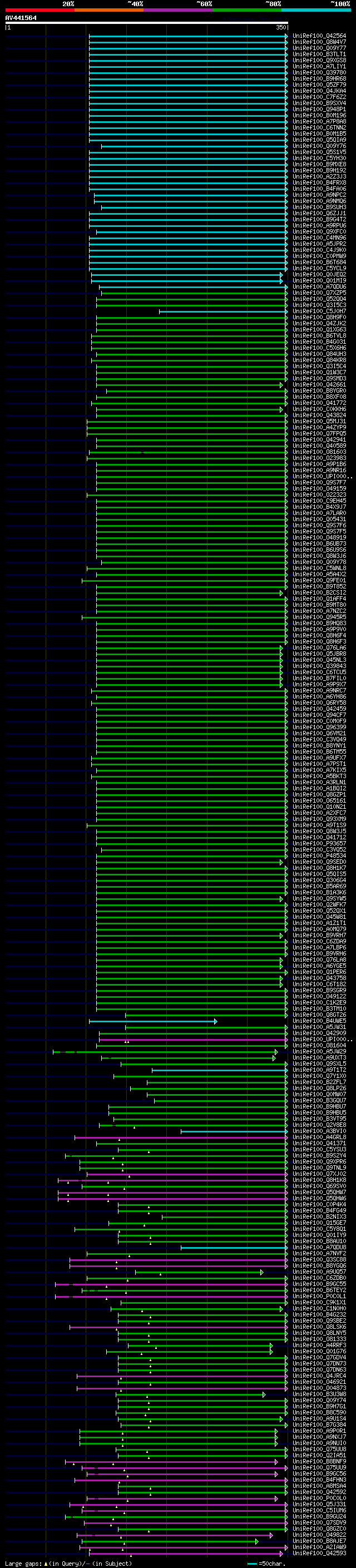This screenshot has height=1568, width=356.
Task: Select label UniRef100_C5YCL9
Action: pyautogui.click(x=319, y=269)
